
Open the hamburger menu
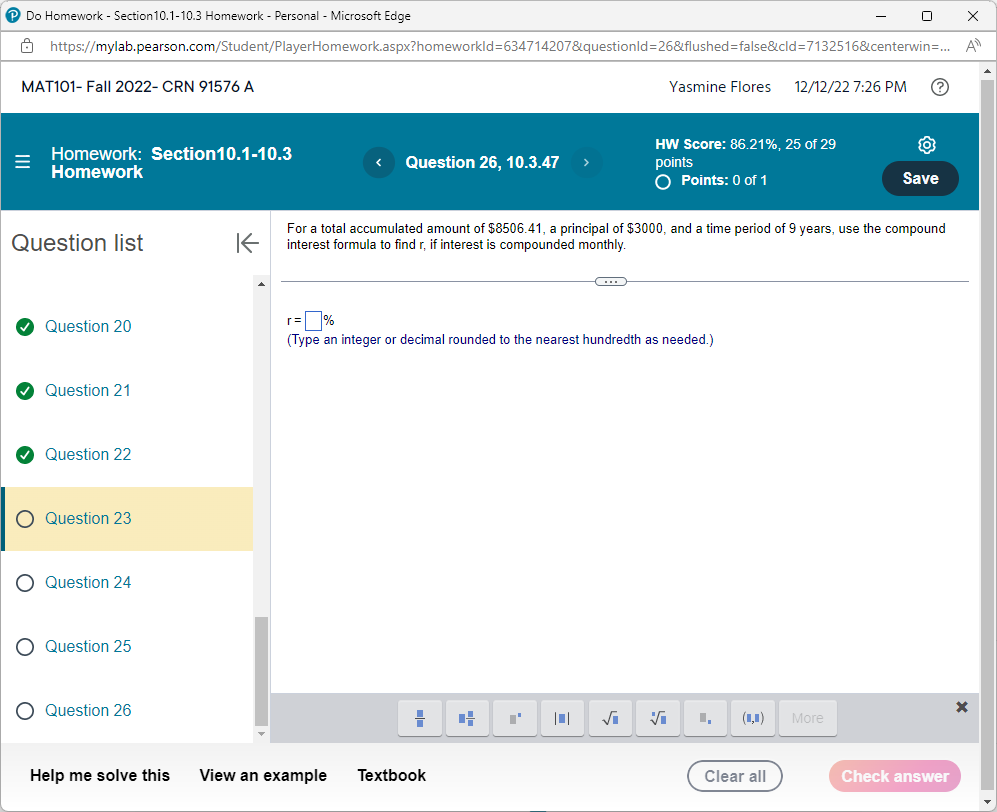point(21,162)
